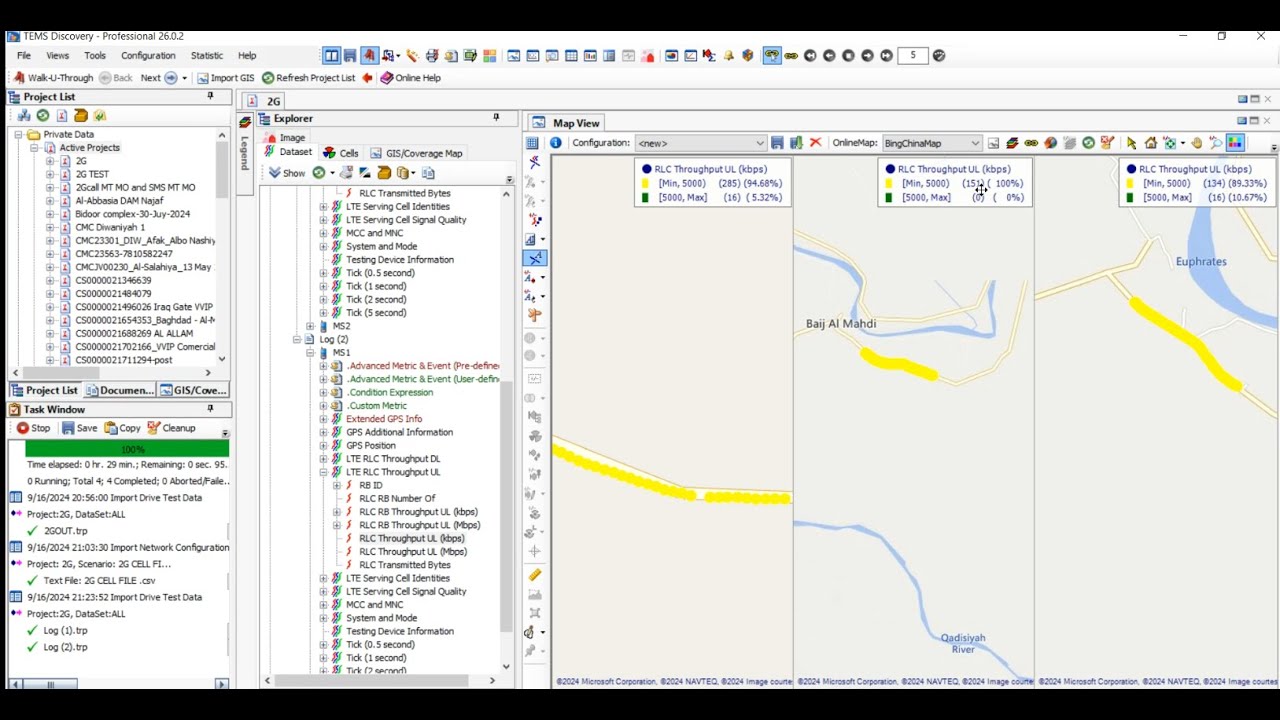Click the Import GIS toolbar button
Viewport: 1280px width, 720px height.
pyautogui.click(x=225, y=78)
